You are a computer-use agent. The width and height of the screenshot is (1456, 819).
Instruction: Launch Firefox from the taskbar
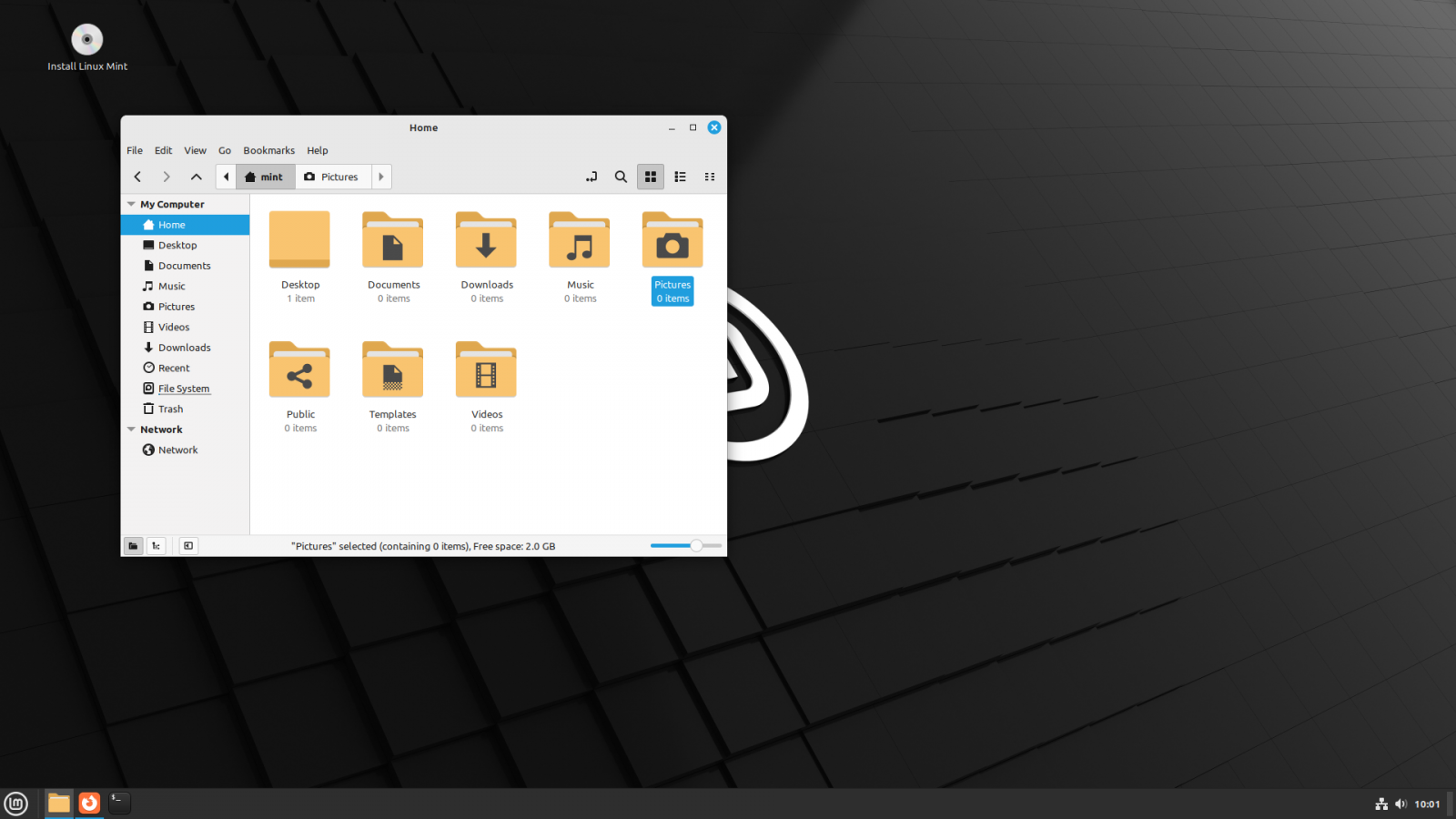click(88, 803)
